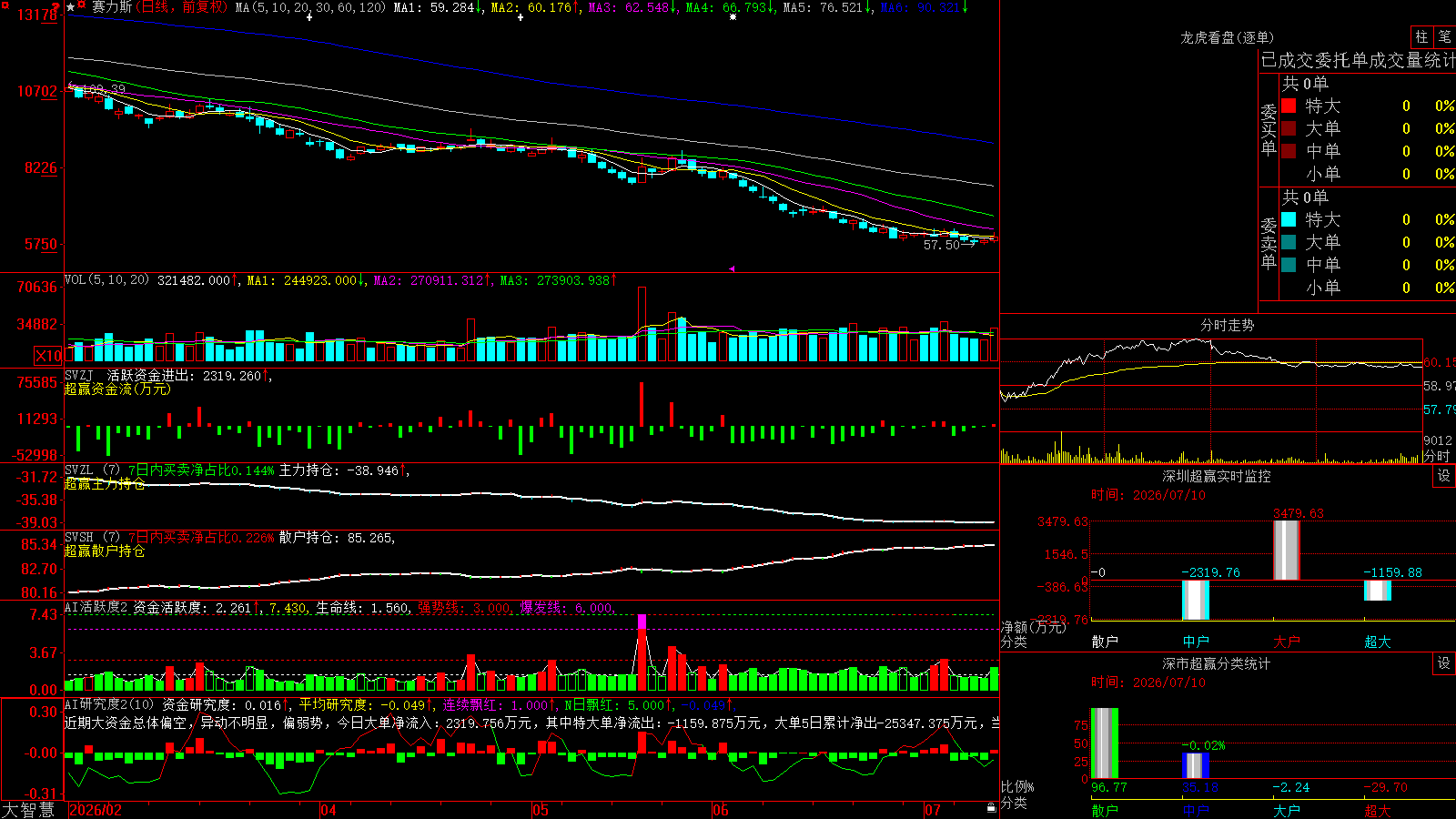Switch to 笔 tick display mode

[1444, 36]
